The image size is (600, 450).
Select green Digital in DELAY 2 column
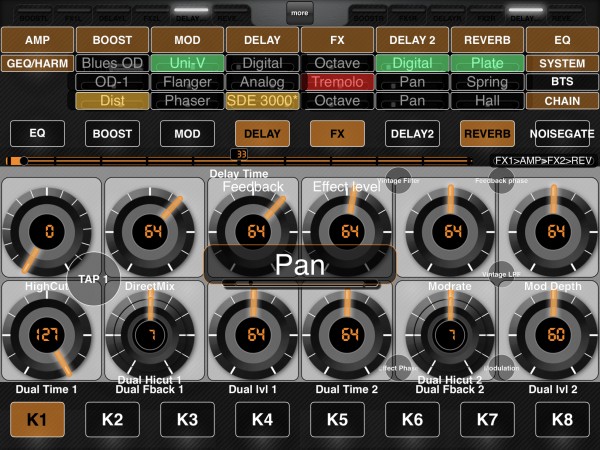click(x=412, y=63)
